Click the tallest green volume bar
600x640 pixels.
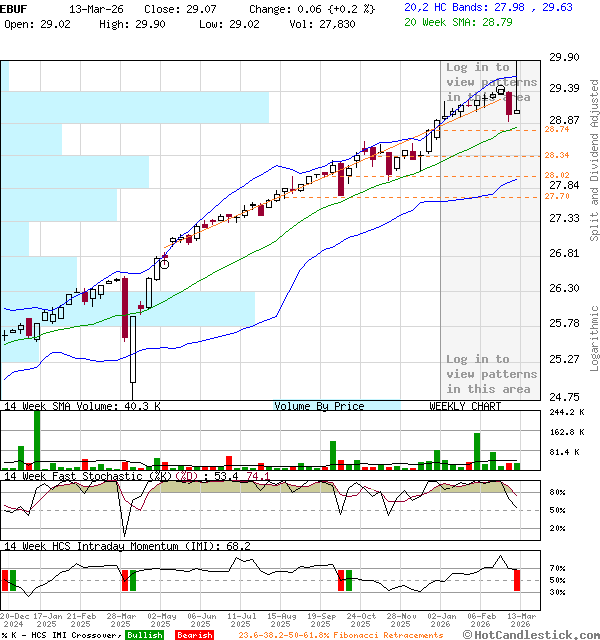(37, 438)
